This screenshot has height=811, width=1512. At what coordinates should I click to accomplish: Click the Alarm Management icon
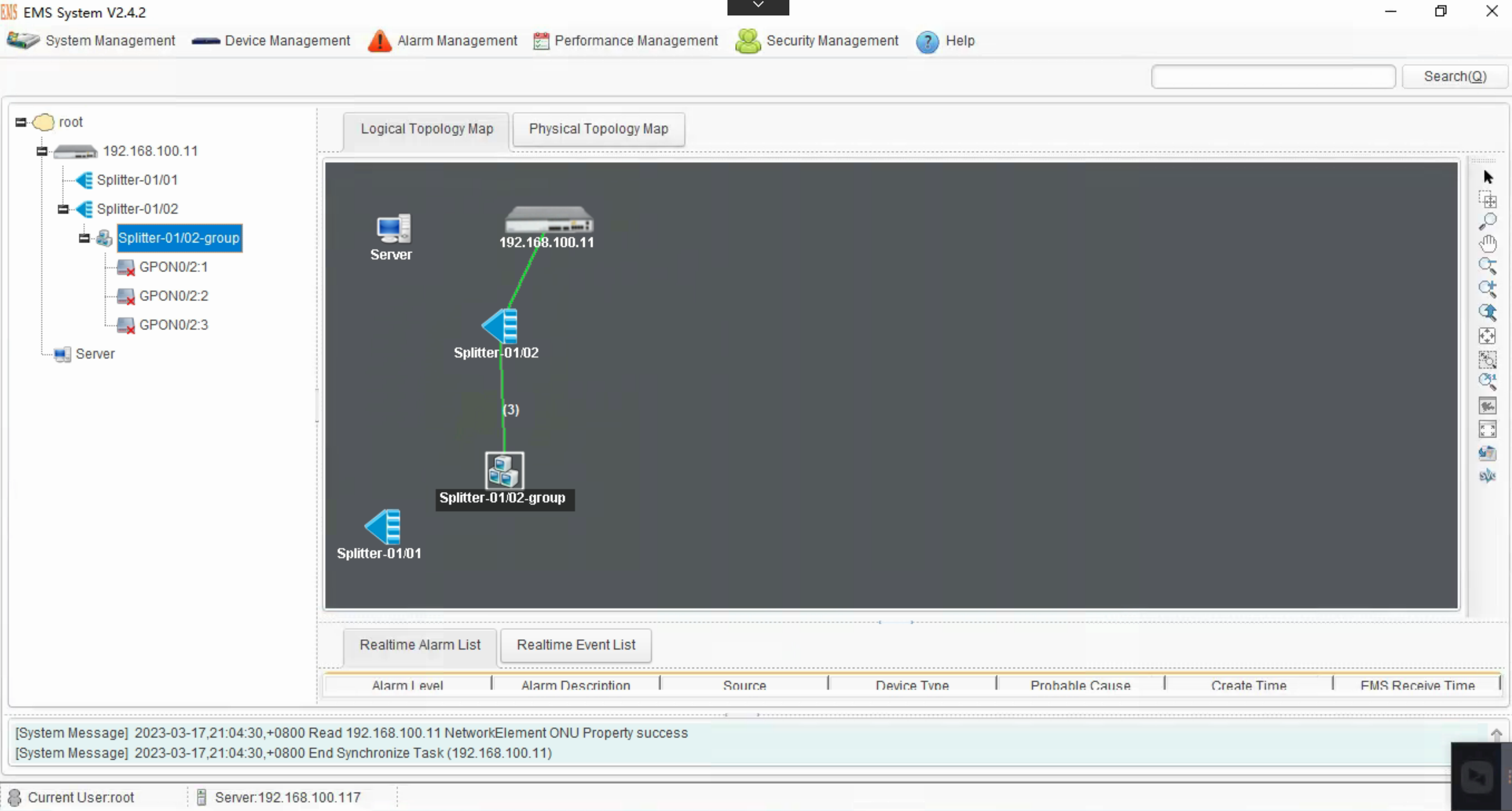tap(380, 41)
